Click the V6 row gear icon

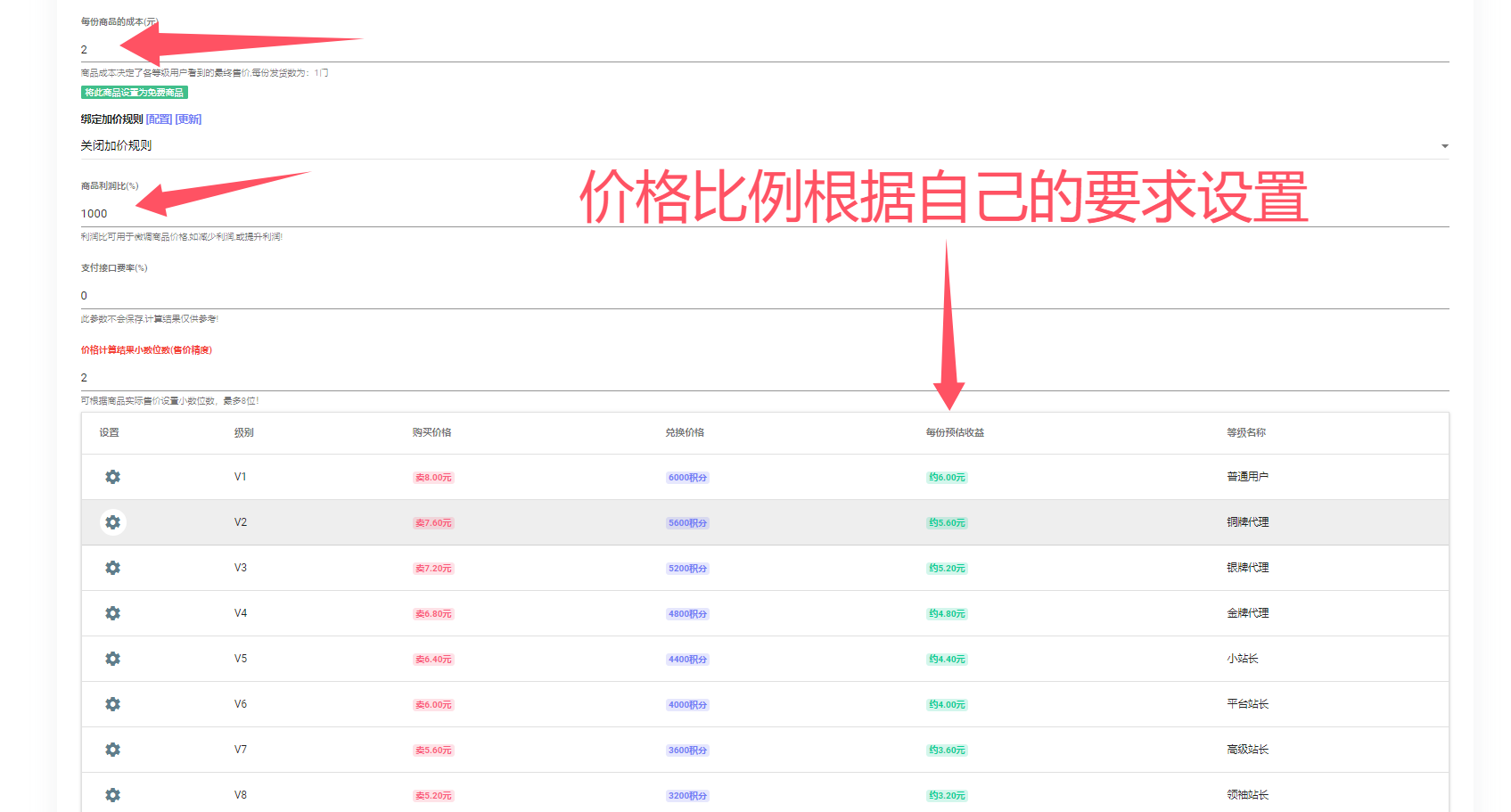[x=112, y=704]
